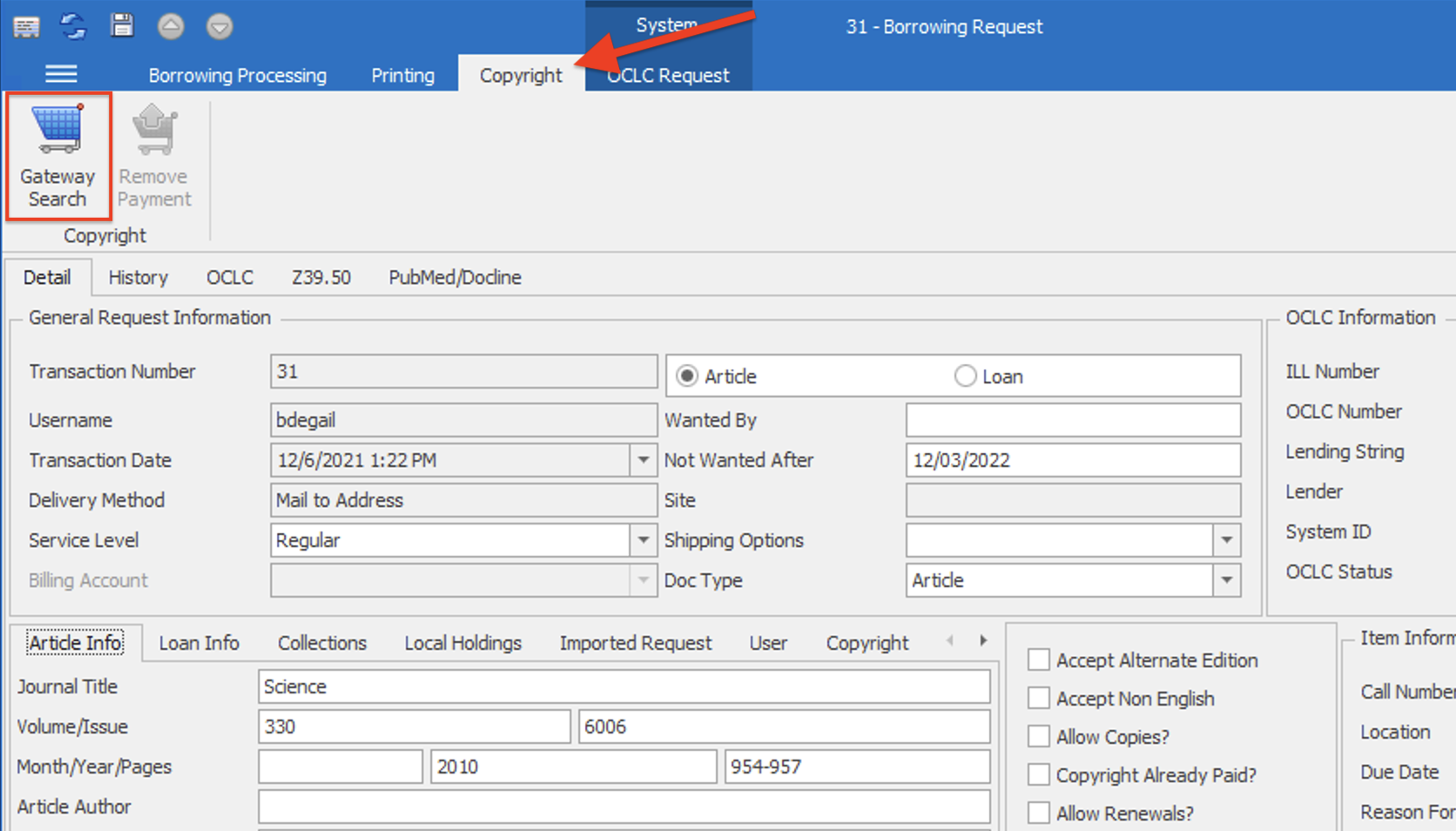Click the right arrow to scroll sub-tabs
This screenshot has width=1456, height=831.
[983, 640]
